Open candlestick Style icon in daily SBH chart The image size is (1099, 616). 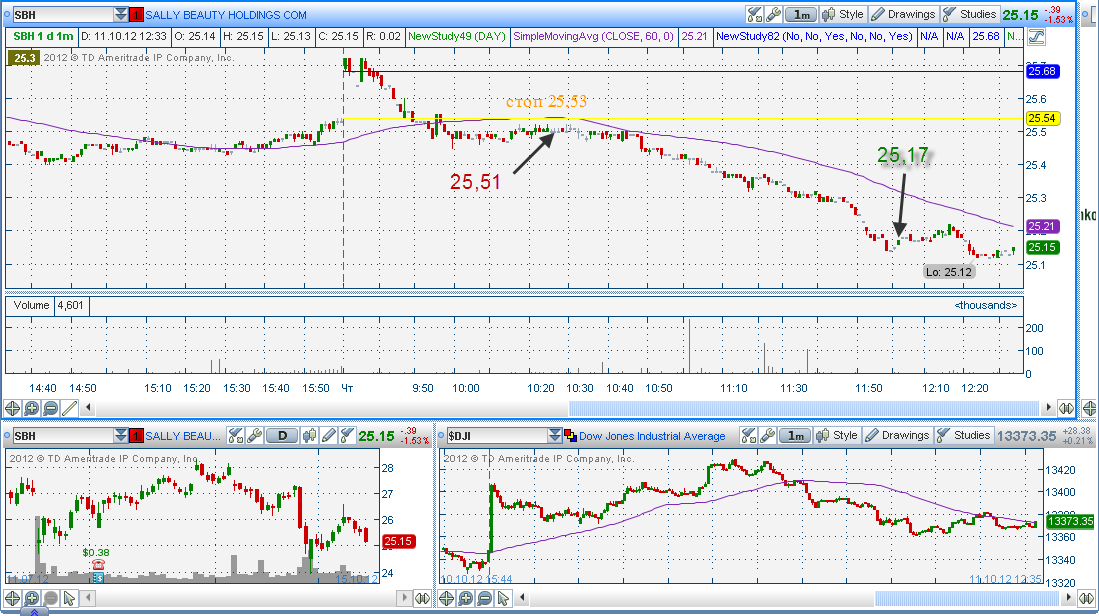(x=309, y=436)
